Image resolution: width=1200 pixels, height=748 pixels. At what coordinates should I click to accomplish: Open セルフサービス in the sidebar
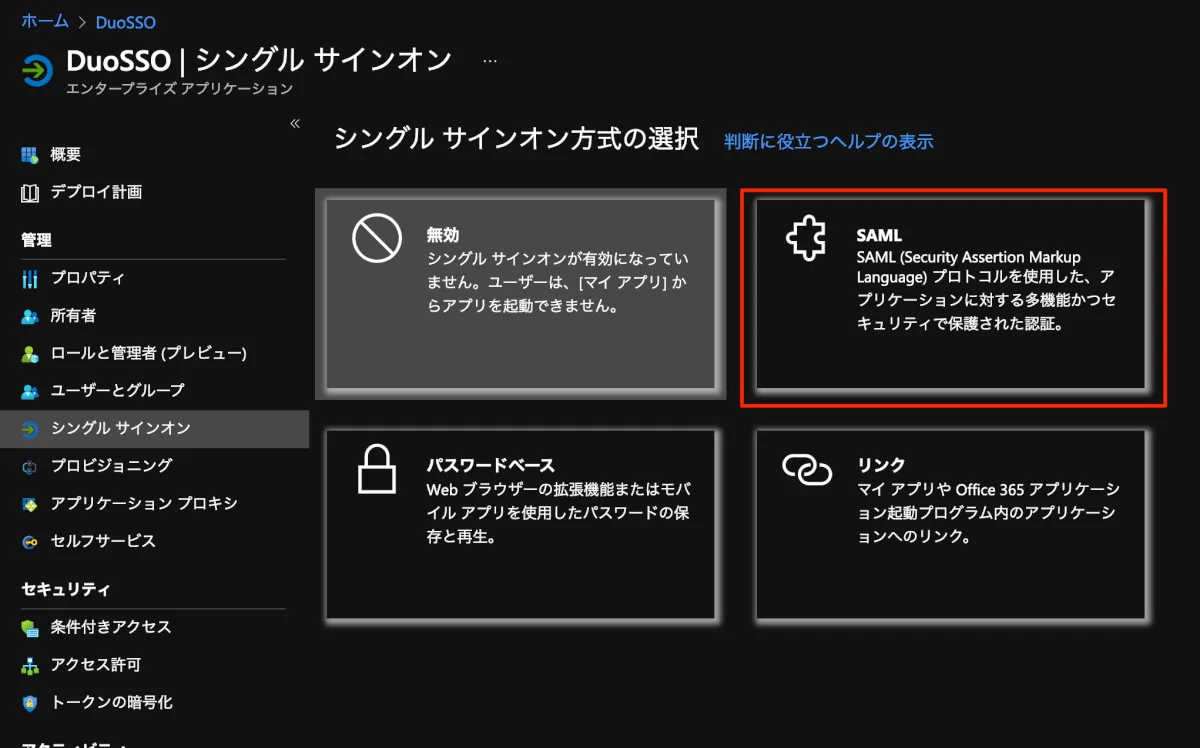pyautogui.click(x=154, y=541)
